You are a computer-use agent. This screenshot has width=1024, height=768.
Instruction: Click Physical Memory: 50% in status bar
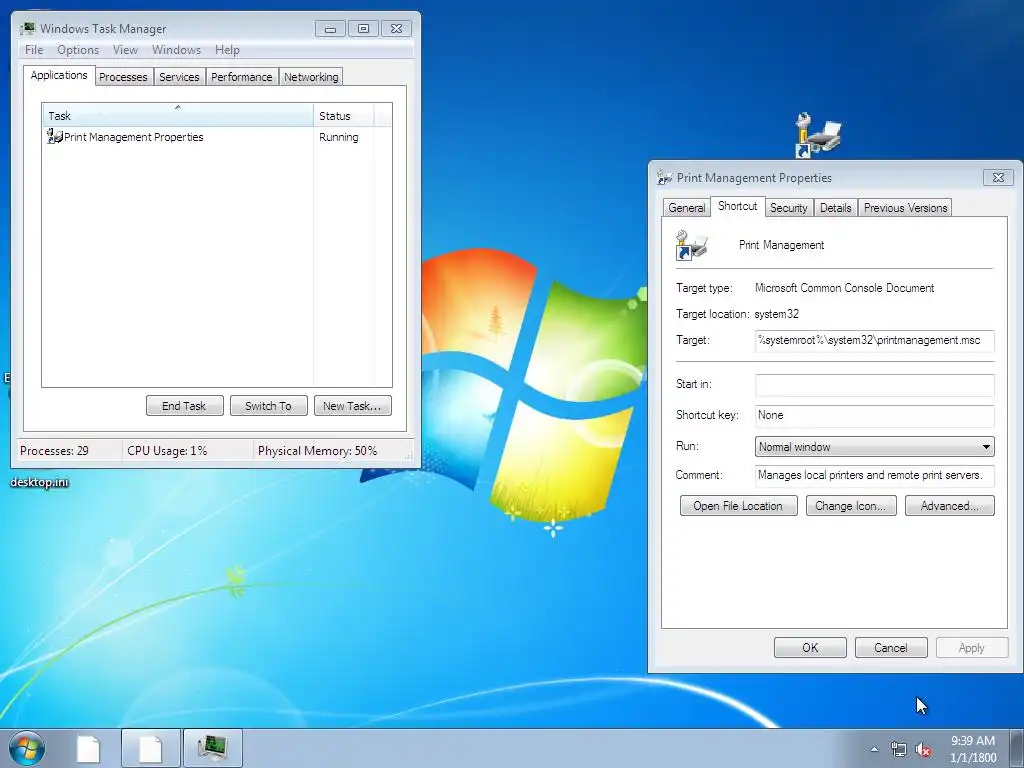click(317, 451)
